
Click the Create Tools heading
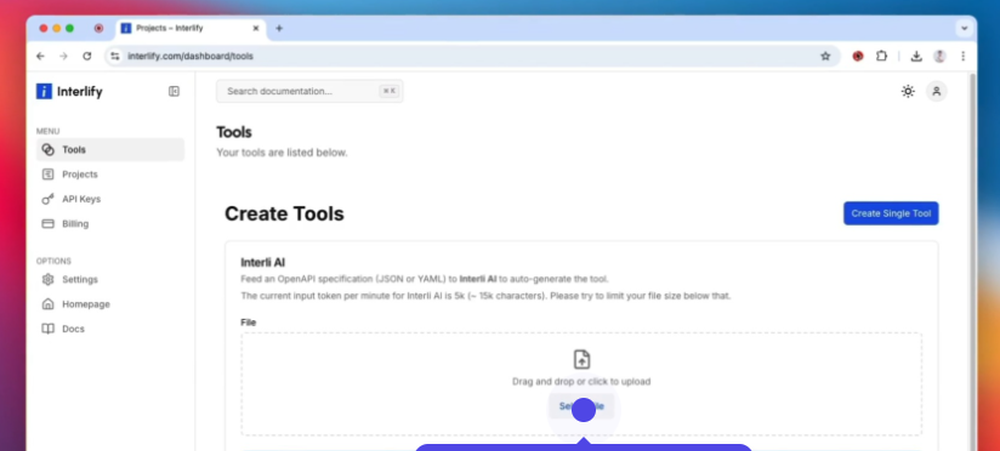coord(284,214)
